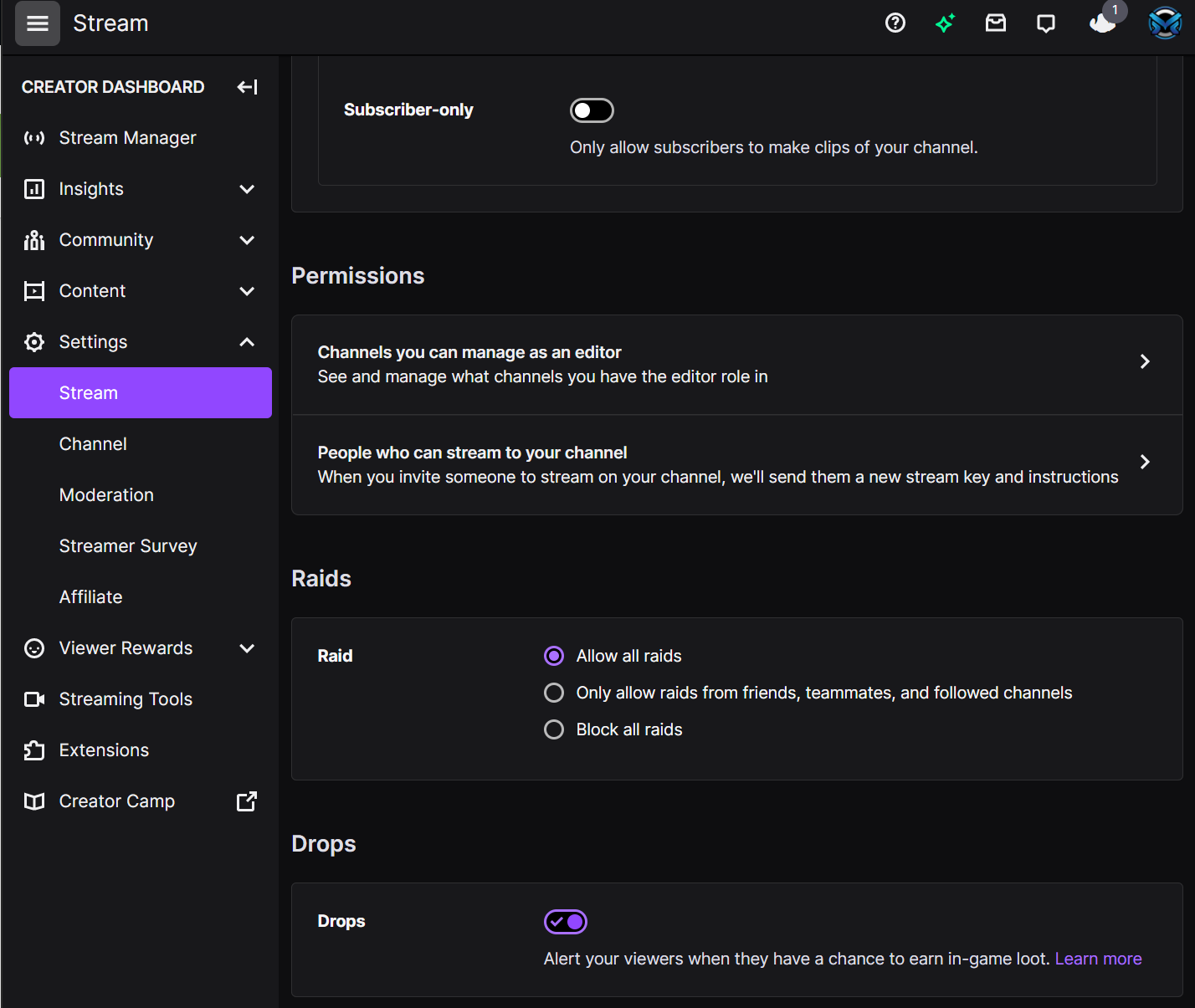Disable the Drops toggle

click(565, 921)
